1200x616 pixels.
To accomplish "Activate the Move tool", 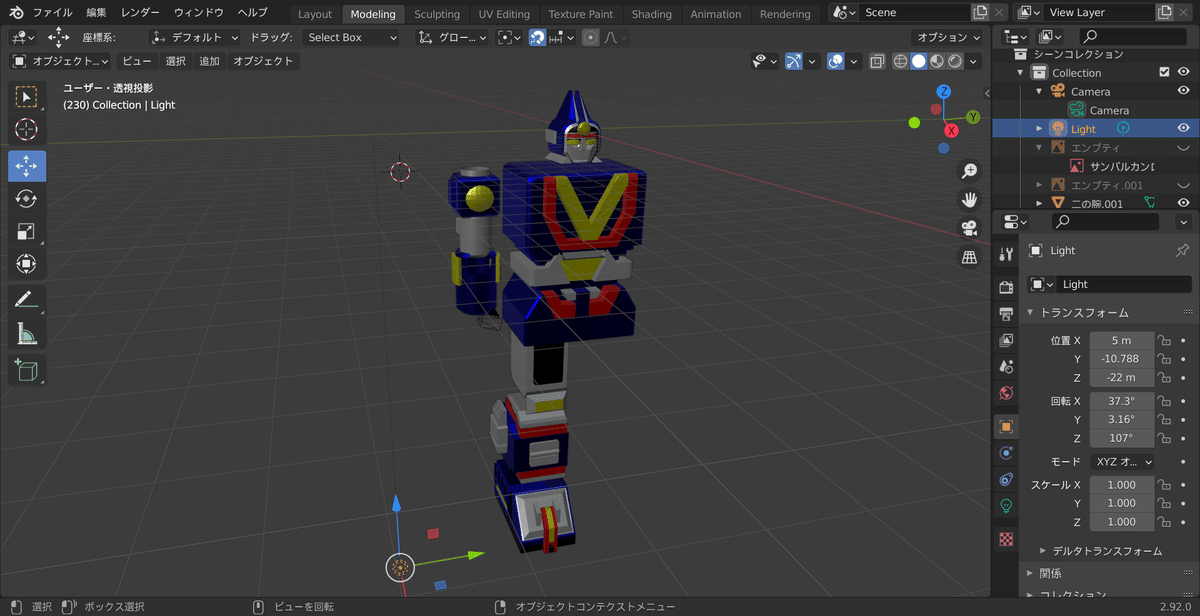I will click(x=27, y=166).
